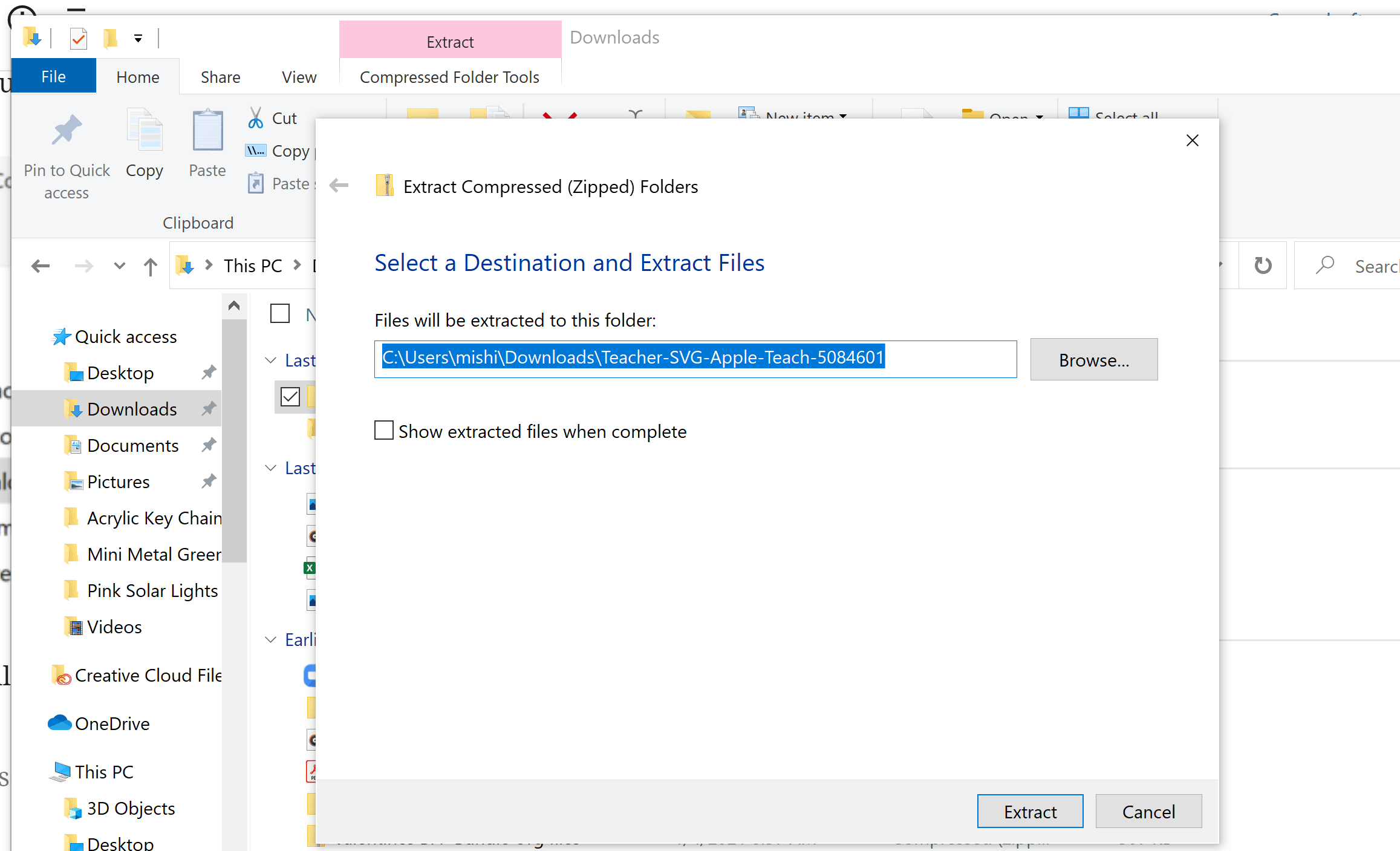Collapse the Earlier file group chevron
1400x851 pixels.
271,639
